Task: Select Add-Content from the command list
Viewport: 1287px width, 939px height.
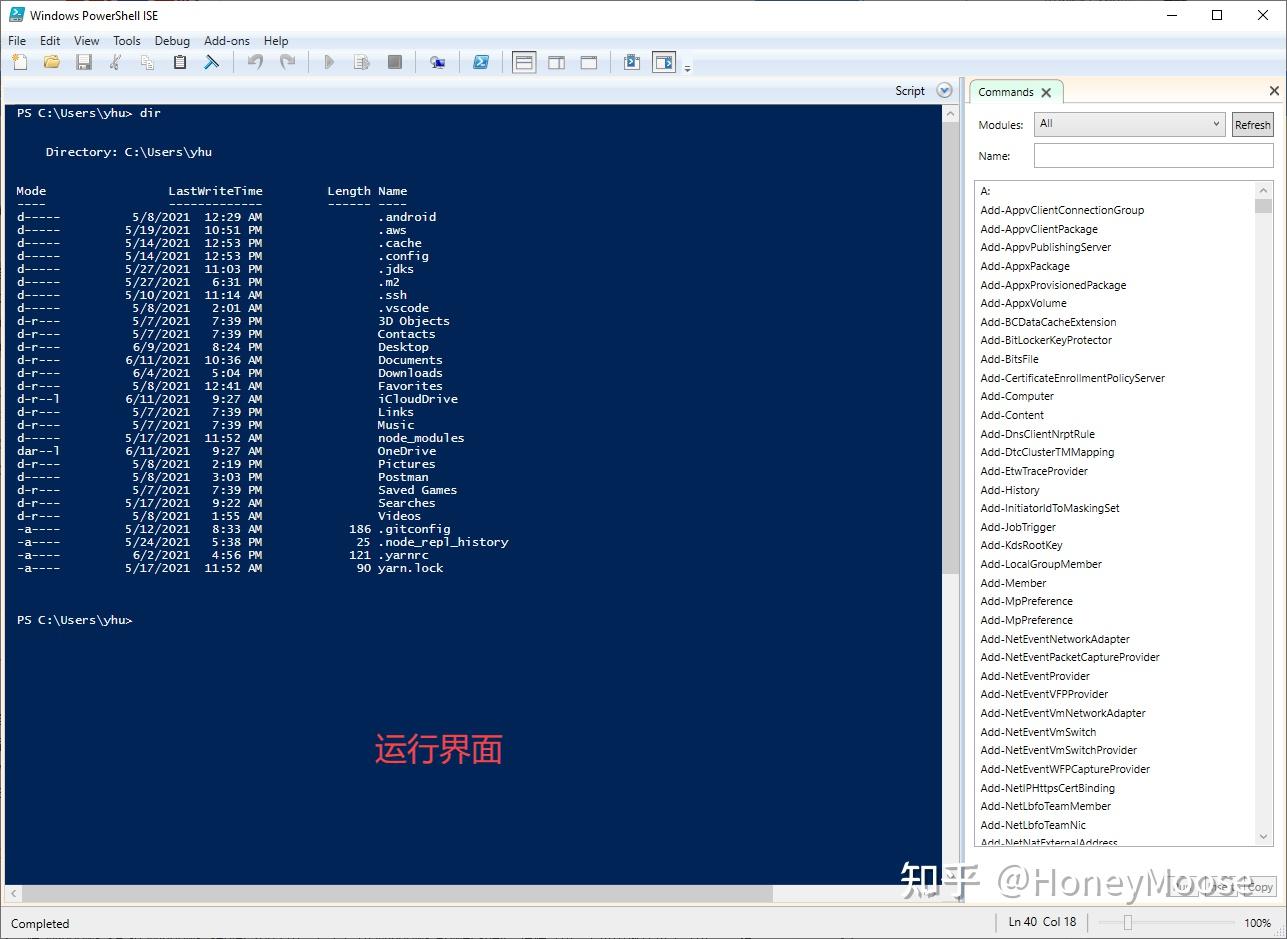Action: pos(1011,415)
